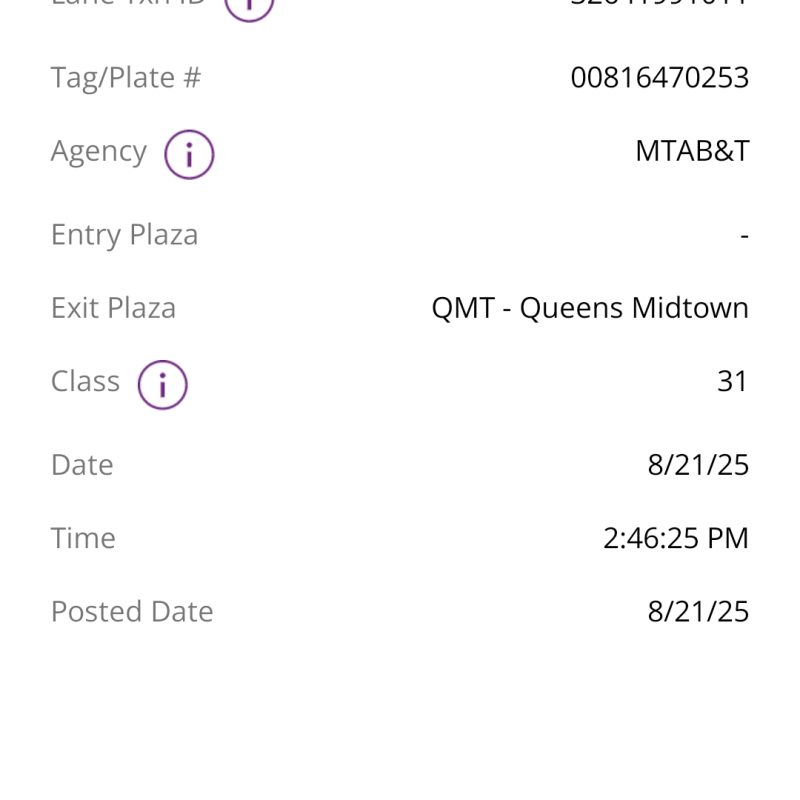Tap the class value 31
Screen dimensions: 800x800
coord(732,381)
